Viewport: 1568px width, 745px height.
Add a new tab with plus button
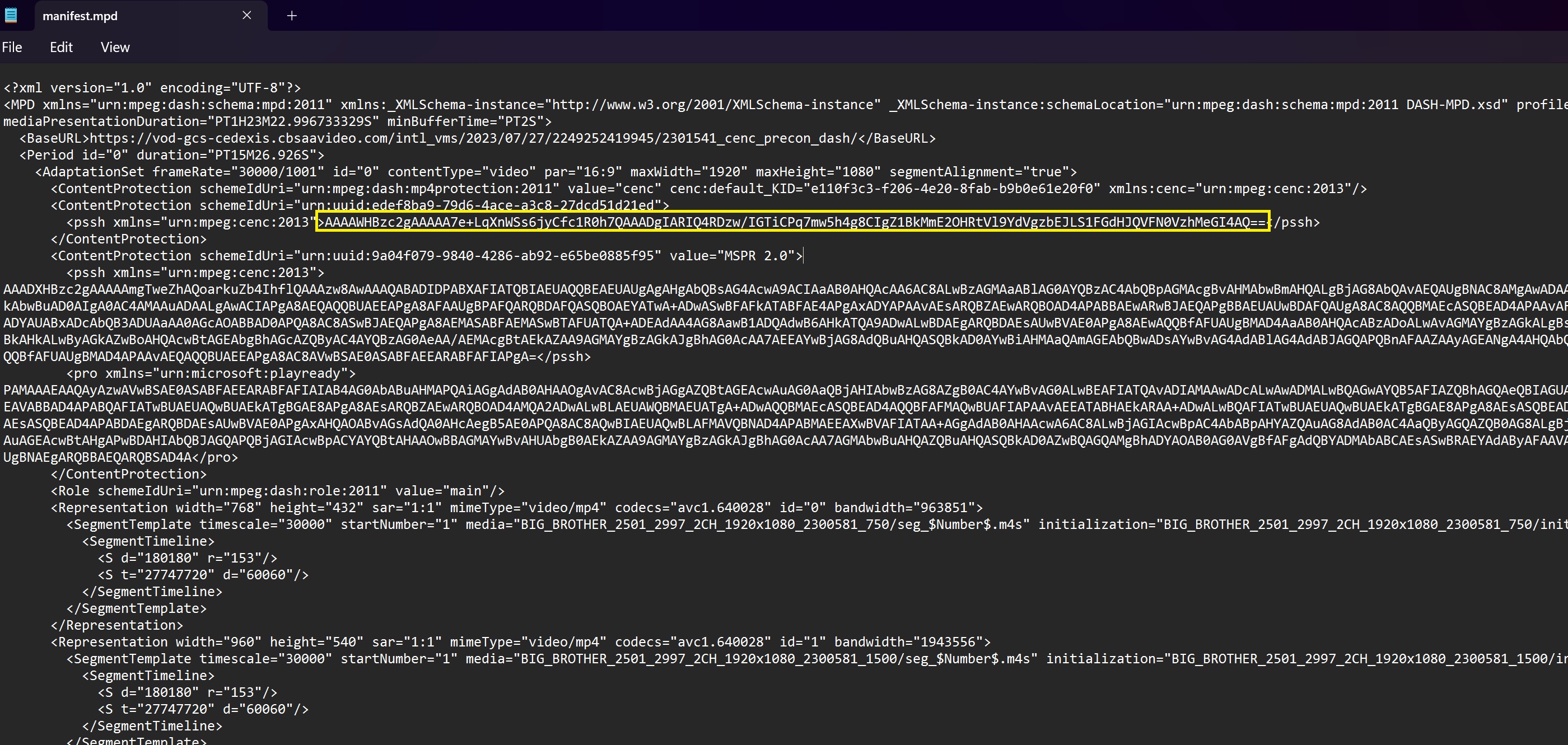(x=292, y=16)
